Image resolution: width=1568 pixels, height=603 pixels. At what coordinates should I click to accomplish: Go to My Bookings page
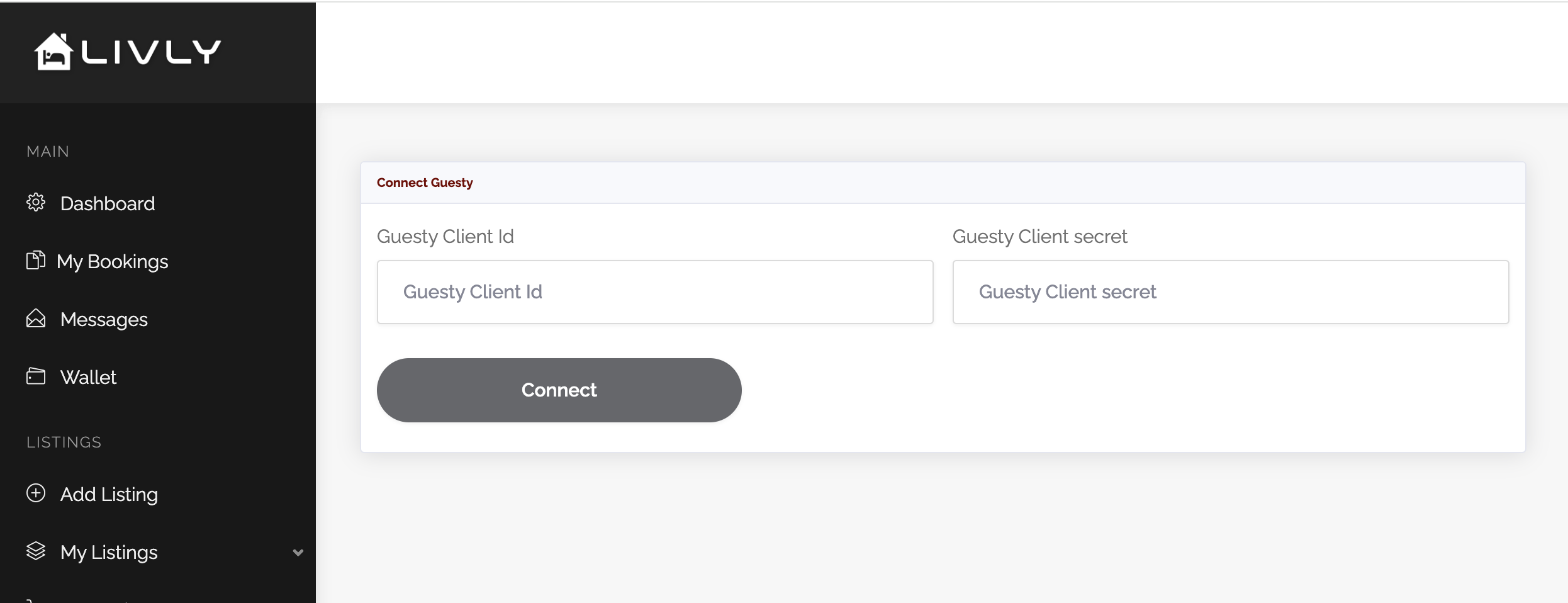(x=113, y=262)
